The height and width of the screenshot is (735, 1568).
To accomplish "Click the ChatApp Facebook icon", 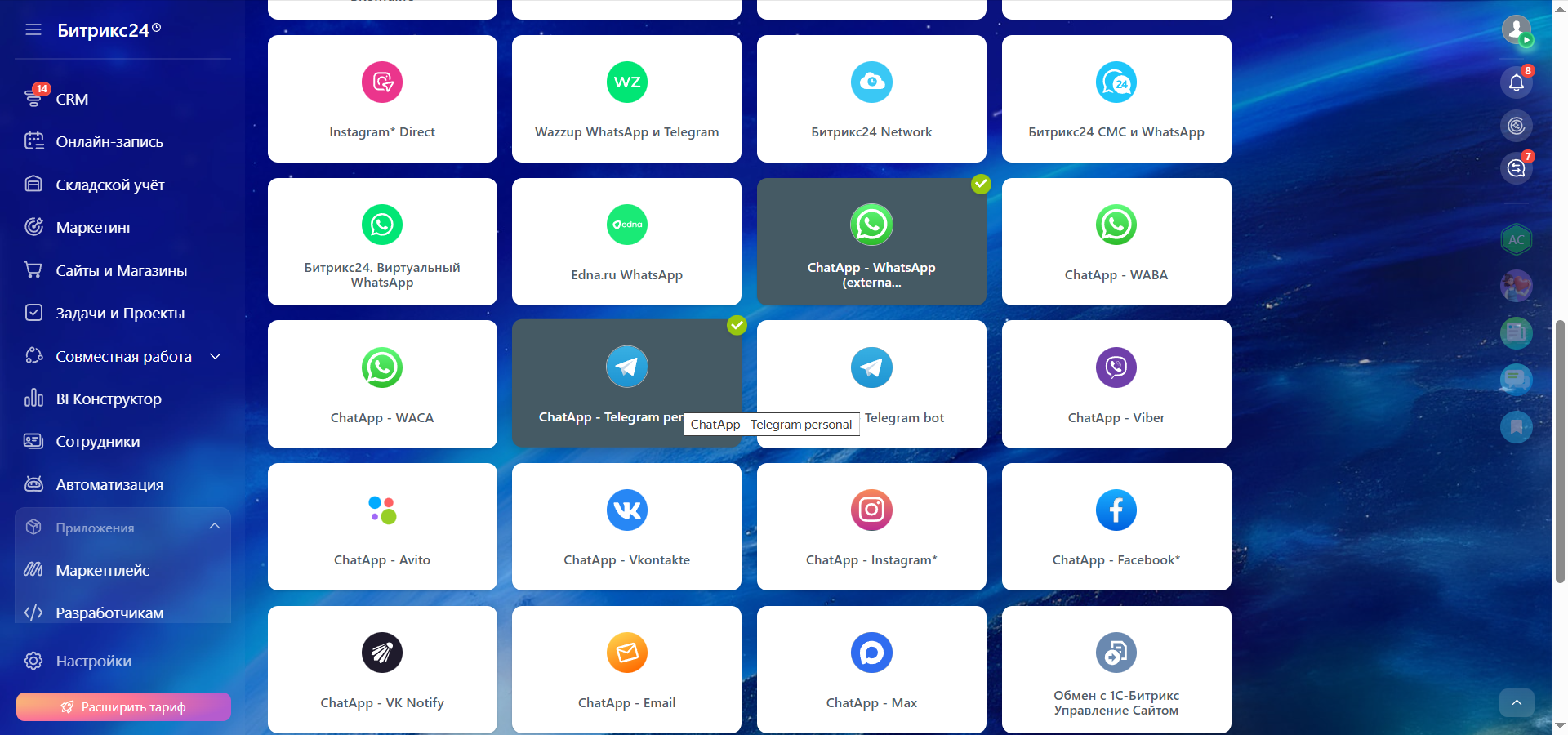I will (x=1116, y=510).
